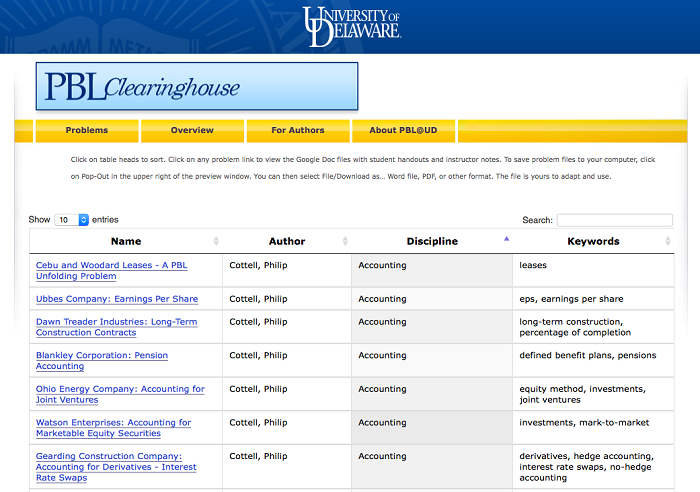The image size is (700, 492).
Task: Open Cebu and Woodard Leases problem link
Action: point(112,271)
